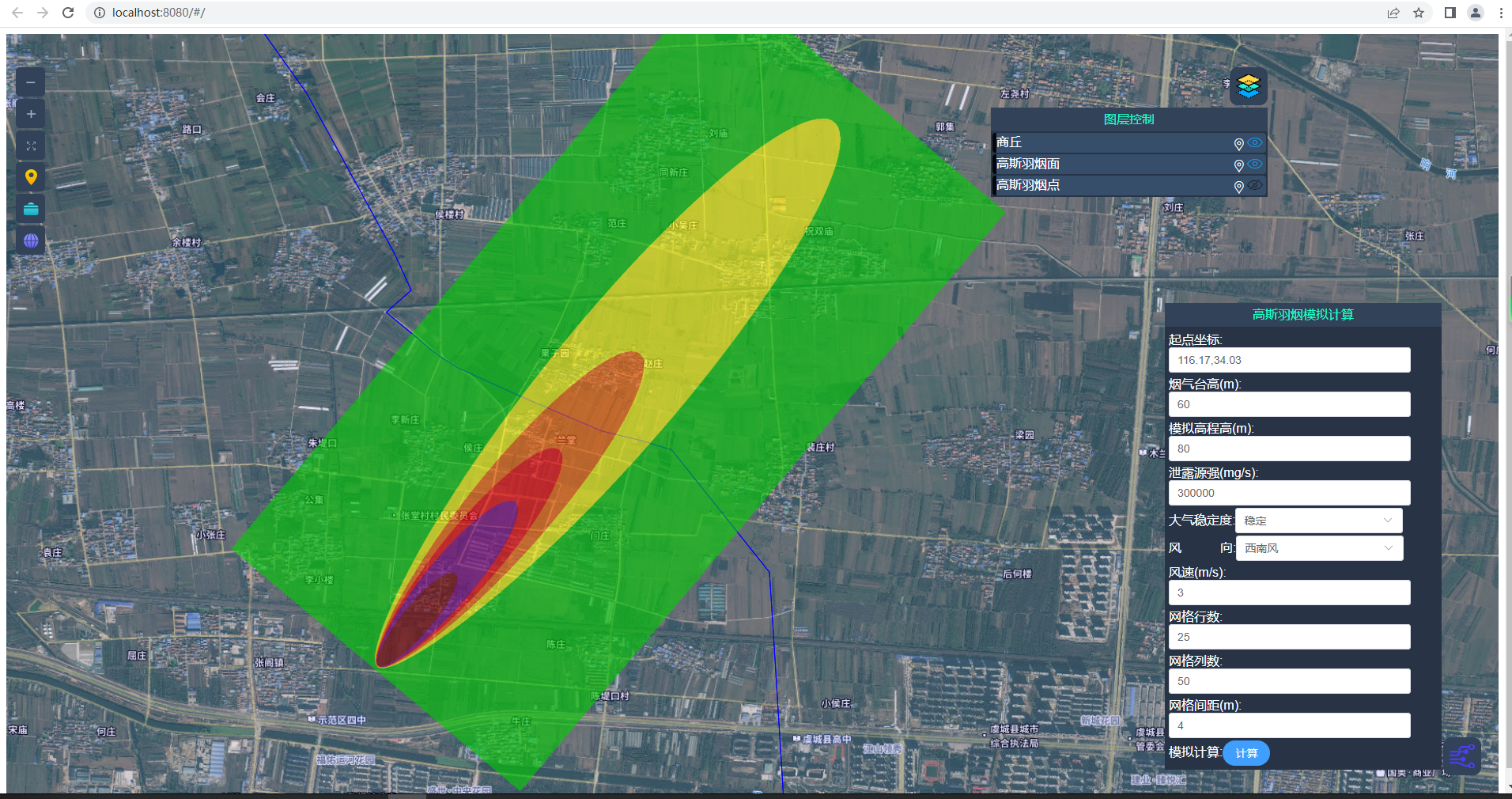Click the 烟气抬高 input field
Image resolution: width=1512 pixels, height=799 pixels.
coord(1289,404)
